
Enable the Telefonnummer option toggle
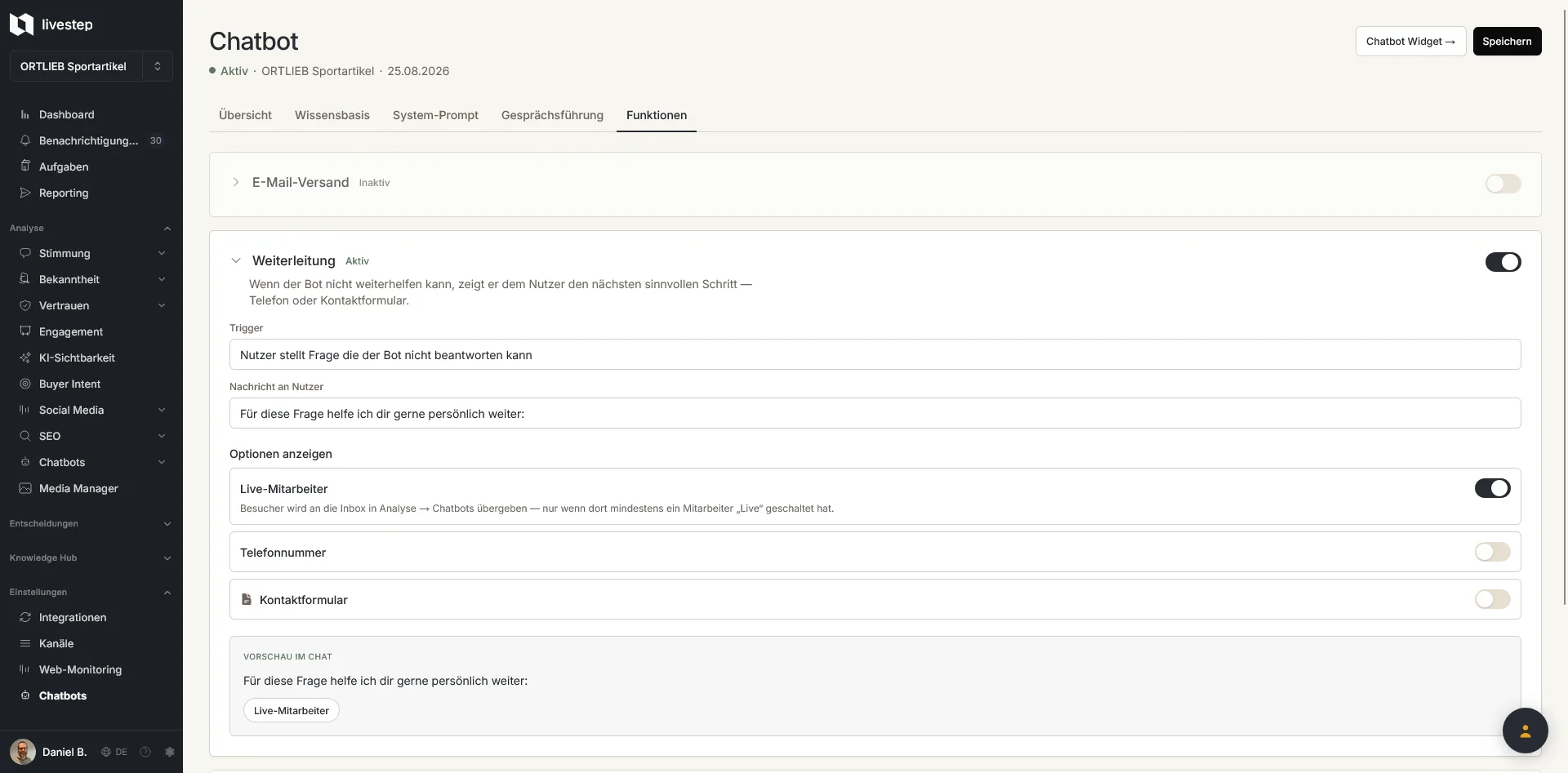(x=1492, y=552)
